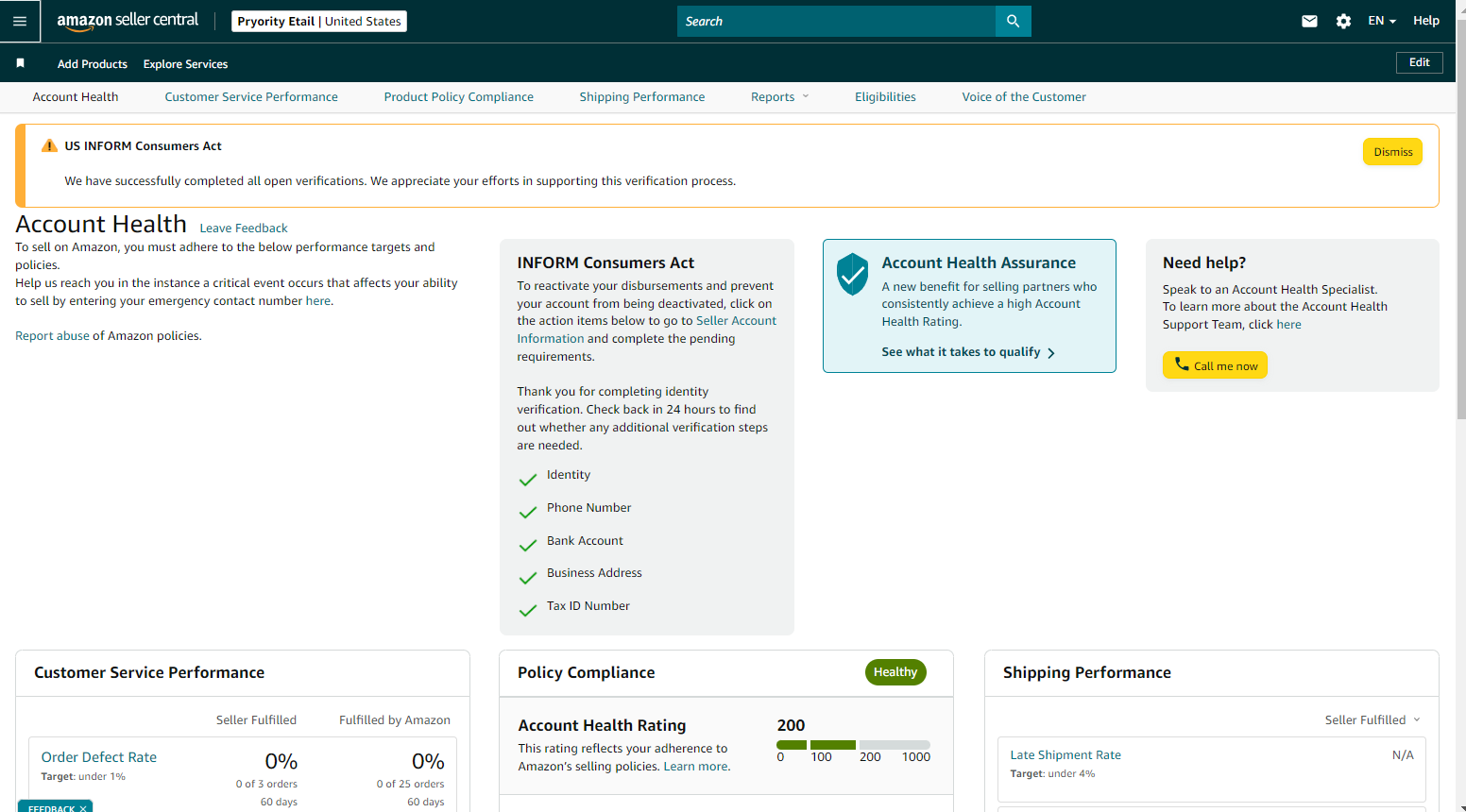Open the Account Health tab
Viewport: 1466px width, 812px height.
click(x=76, y=96)
